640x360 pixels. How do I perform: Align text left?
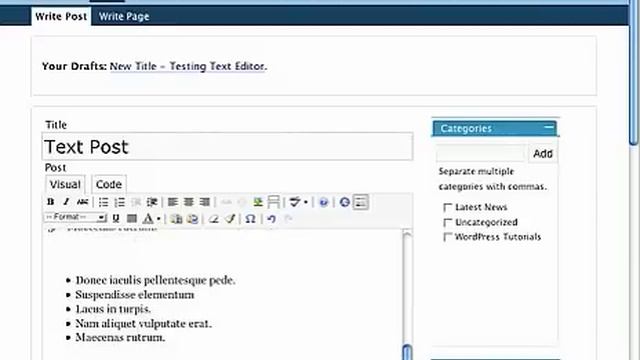(x=173, y=202)
